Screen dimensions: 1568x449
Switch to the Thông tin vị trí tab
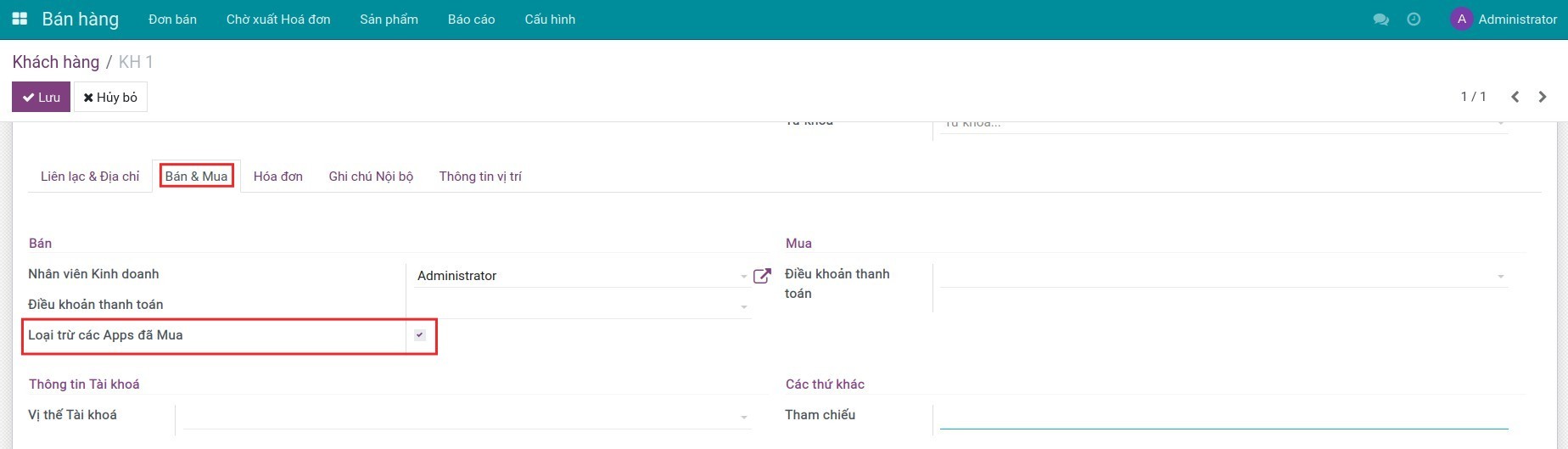480,177
